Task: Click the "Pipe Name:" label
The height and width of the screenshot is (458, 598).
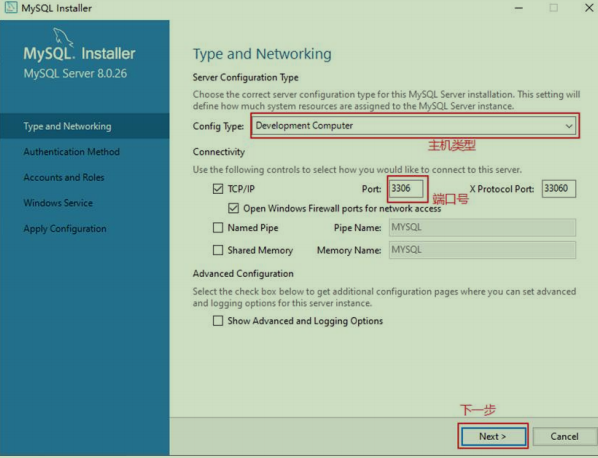Action: pos(357,228)
